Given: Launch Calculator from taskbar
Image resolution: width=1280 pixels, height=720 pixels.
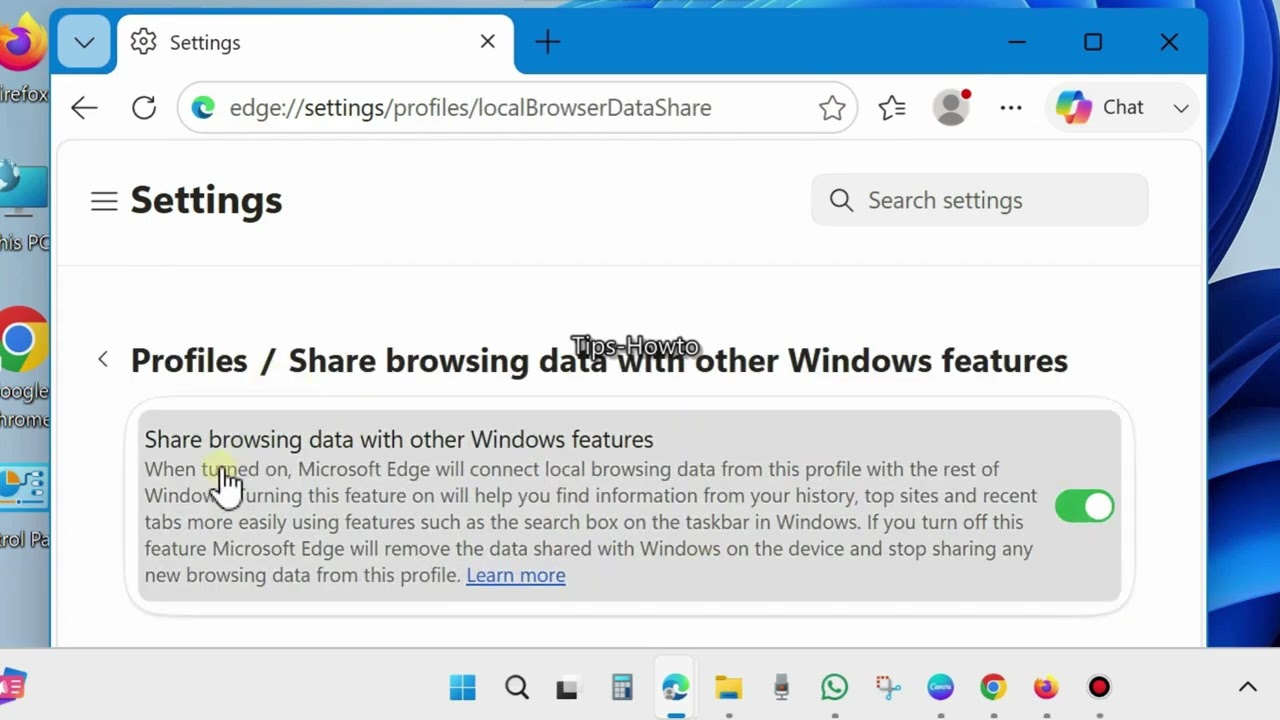Looking at the screenshot, I should click(x=622, y=687).
